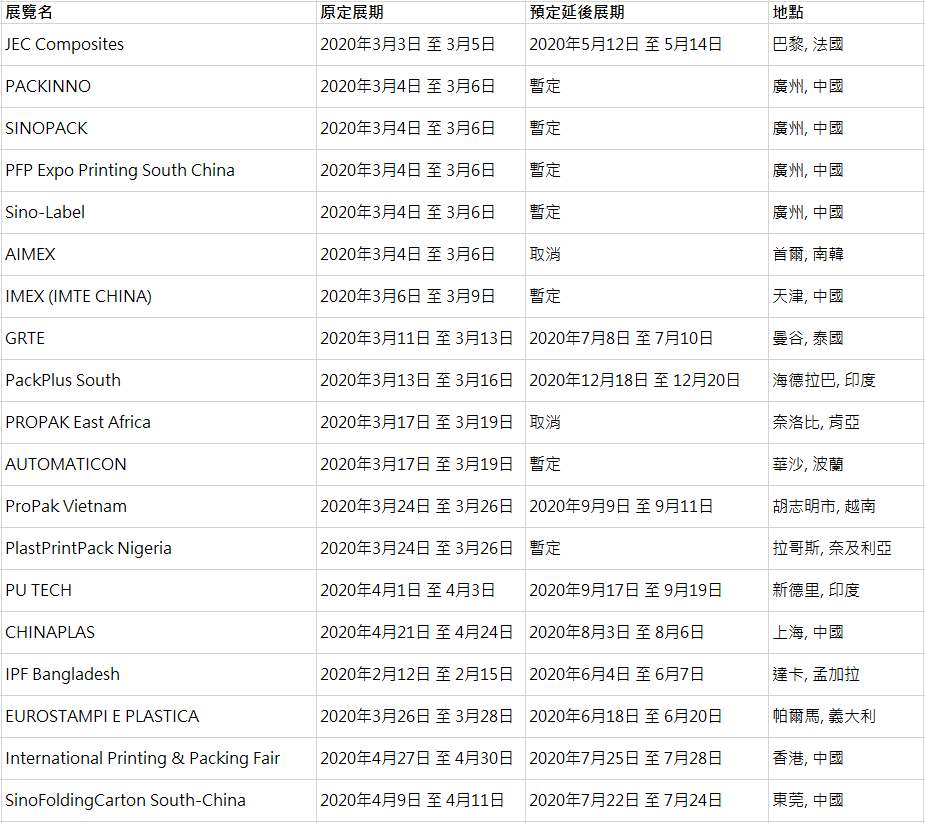This screenshot has width=925, height=823.
Task: Click postponed date 2020年5月12日 至 5月14日
Action: pyautogui.click(x=626, y=44)
